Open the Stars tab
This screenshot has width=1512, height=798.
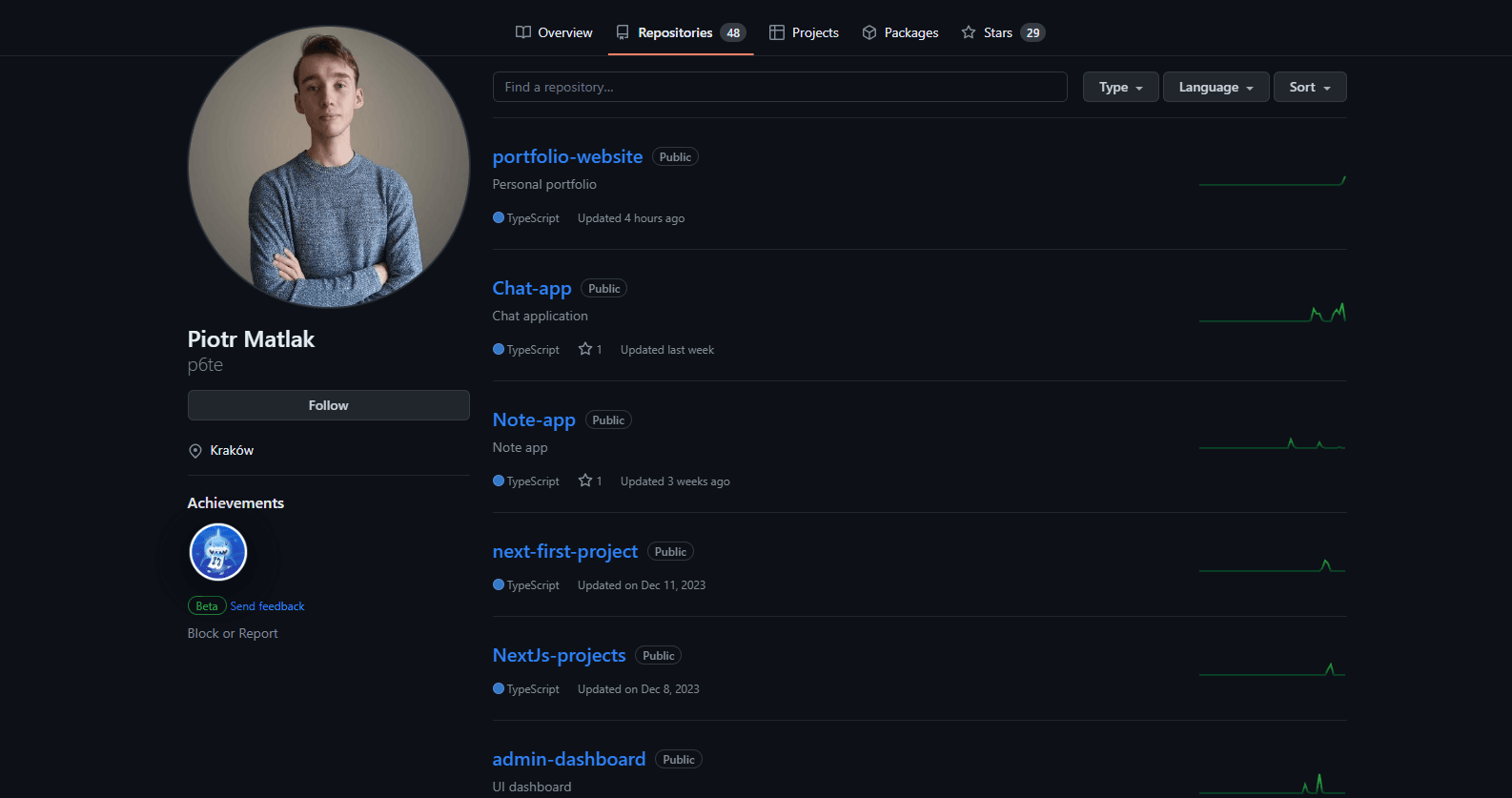[x=1003, y=32]
